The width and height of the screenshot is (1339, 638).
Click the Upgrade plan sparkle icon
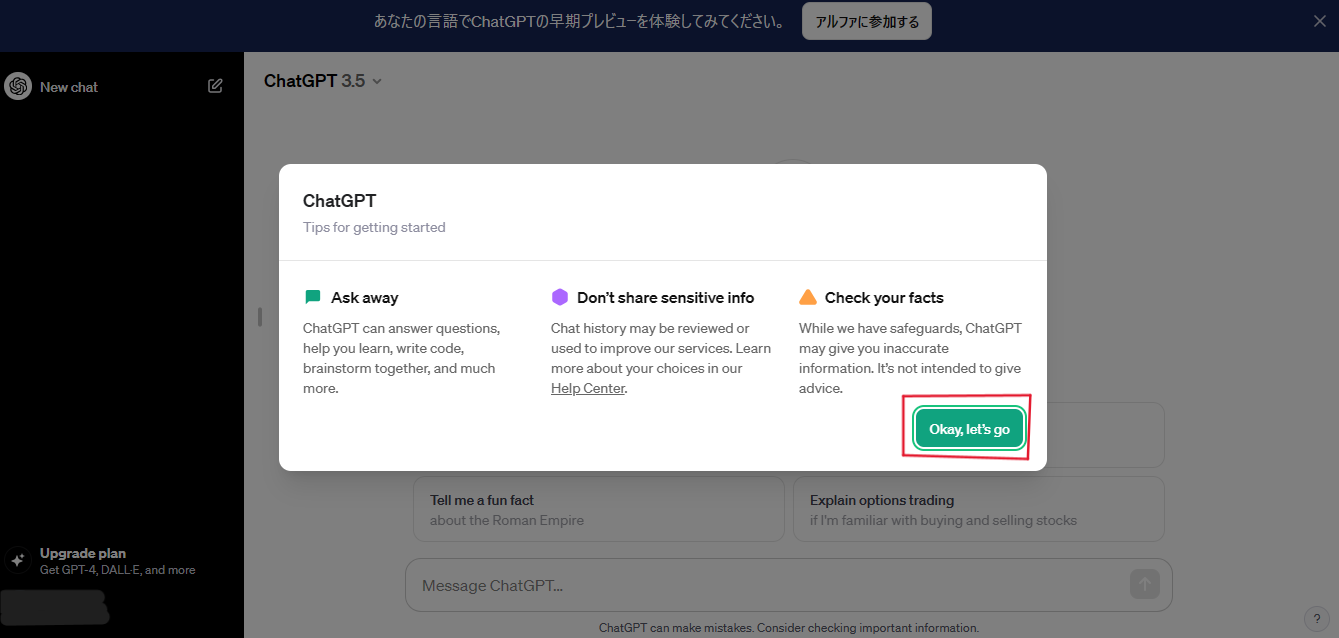coord(17,560)
